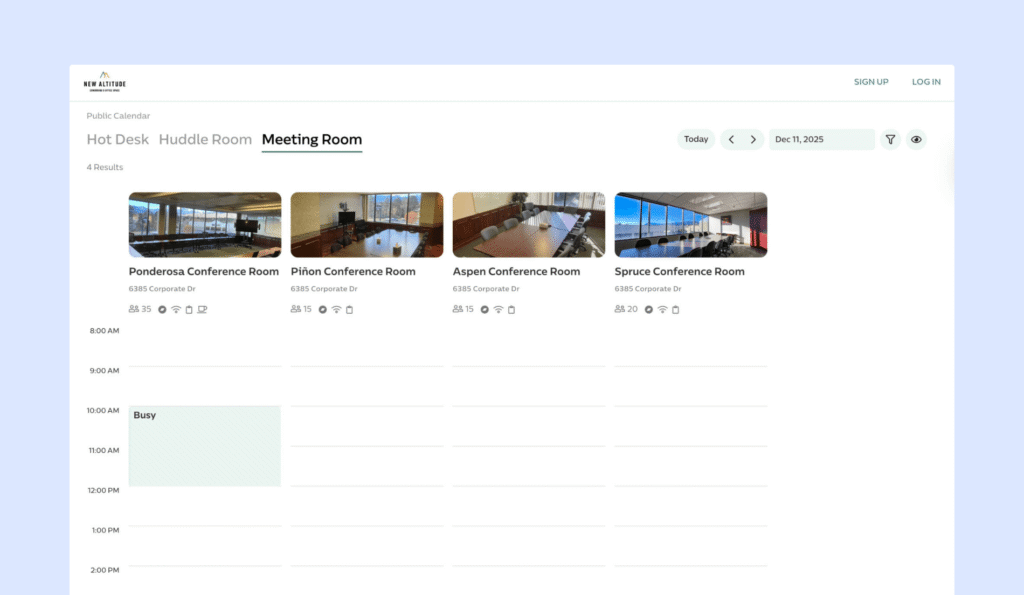Select the Busy time block on Ponderosa's calendar
Screen dimensions: 1024x595
point(204,445)
